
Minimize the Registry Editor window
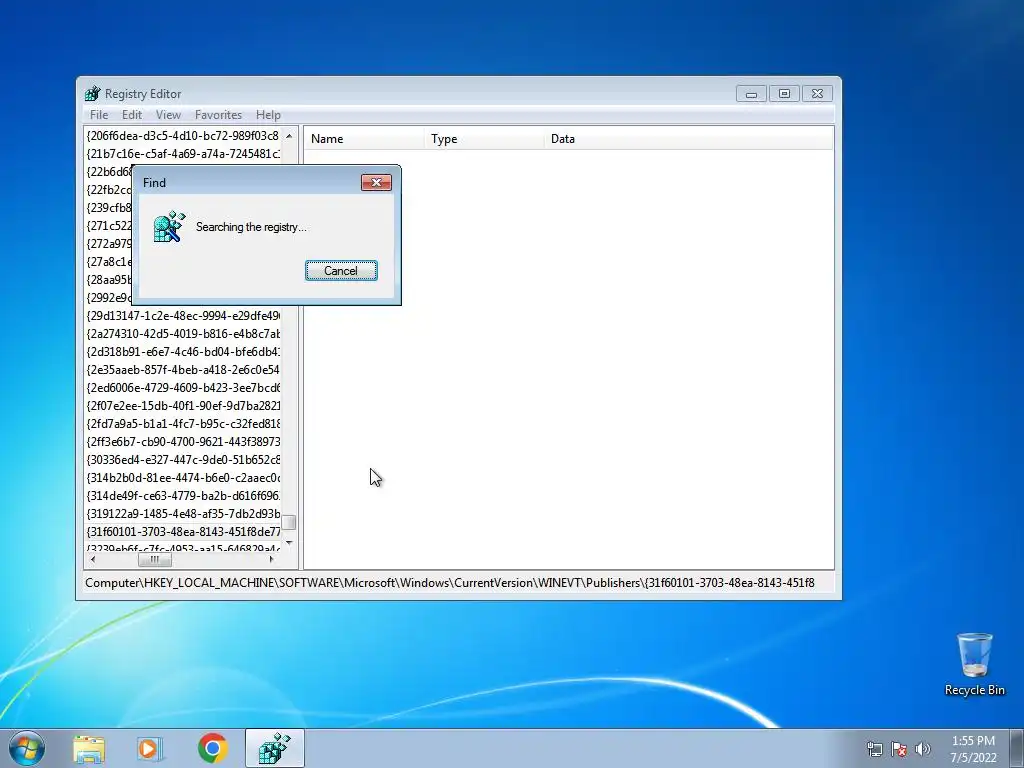pos(751,93)
